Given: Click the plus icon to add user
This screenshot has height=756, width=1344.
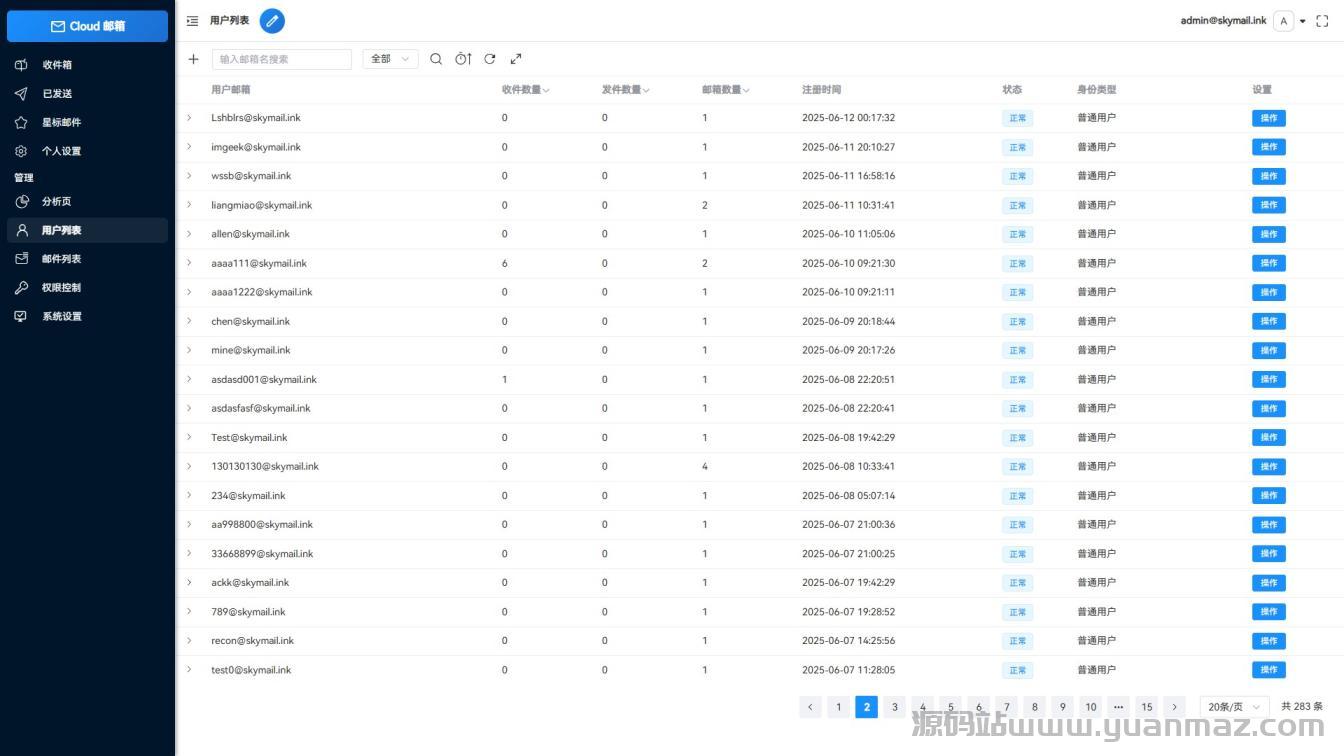Looking at the screenshot, I should 193,59.
